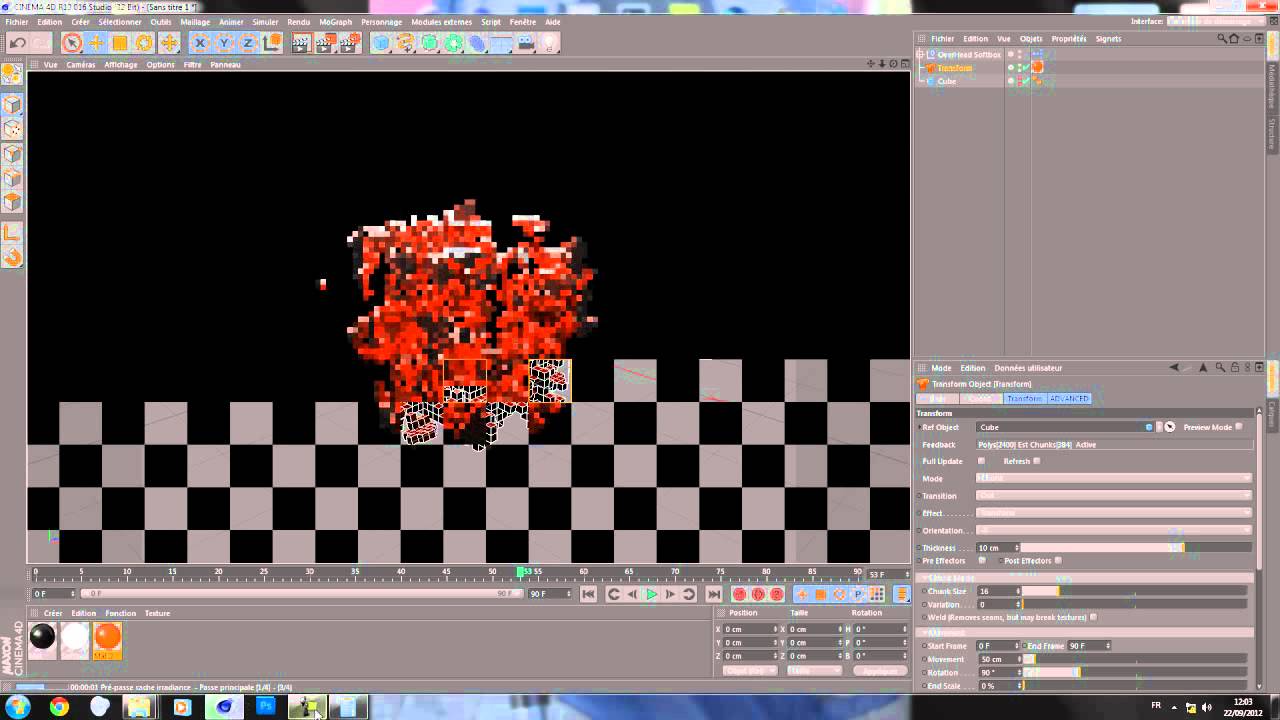1280x720 pixels.
Task: Switch to the Transform tab in attributes
Action: pyautogui.click(x=1024, y=399)
